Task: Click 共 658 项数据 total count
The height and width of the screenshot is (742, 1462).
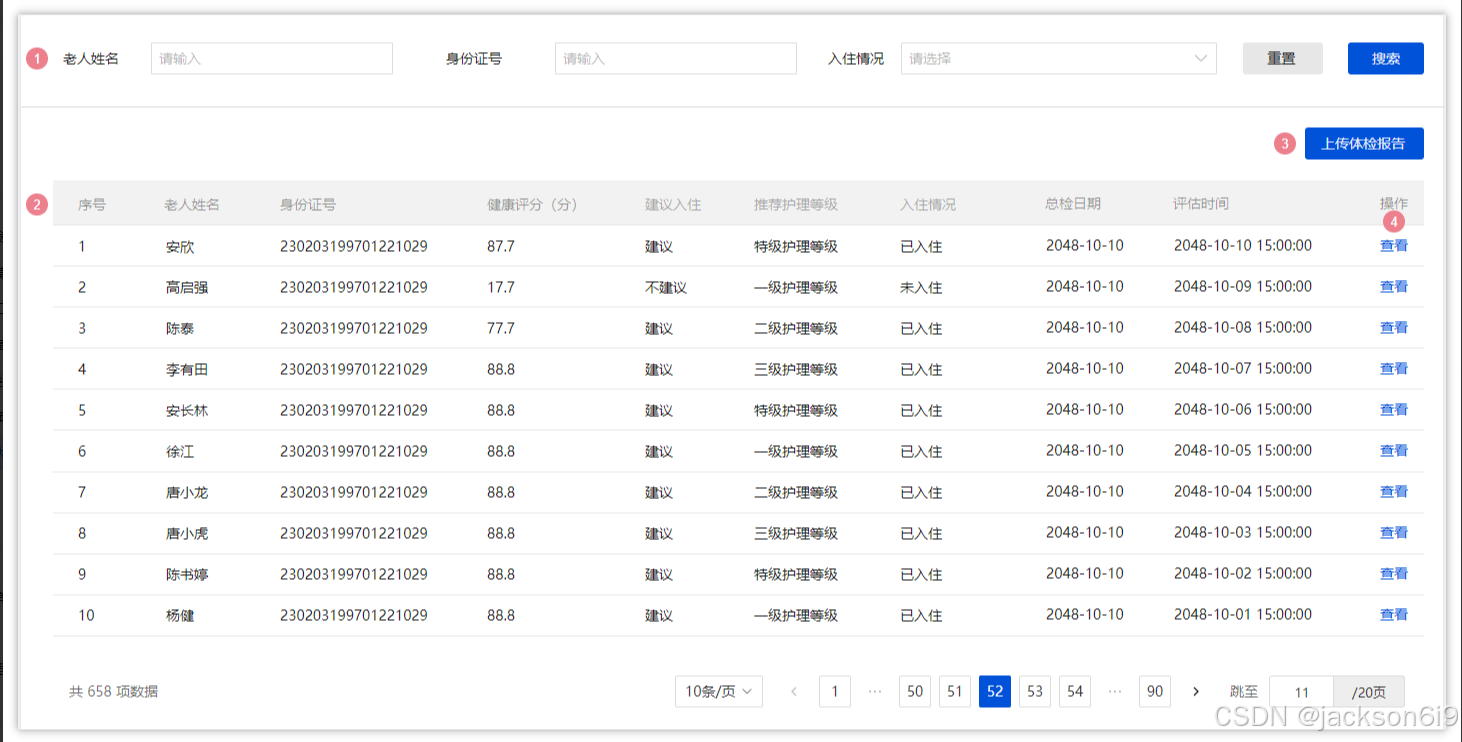Action: [113, 691]
